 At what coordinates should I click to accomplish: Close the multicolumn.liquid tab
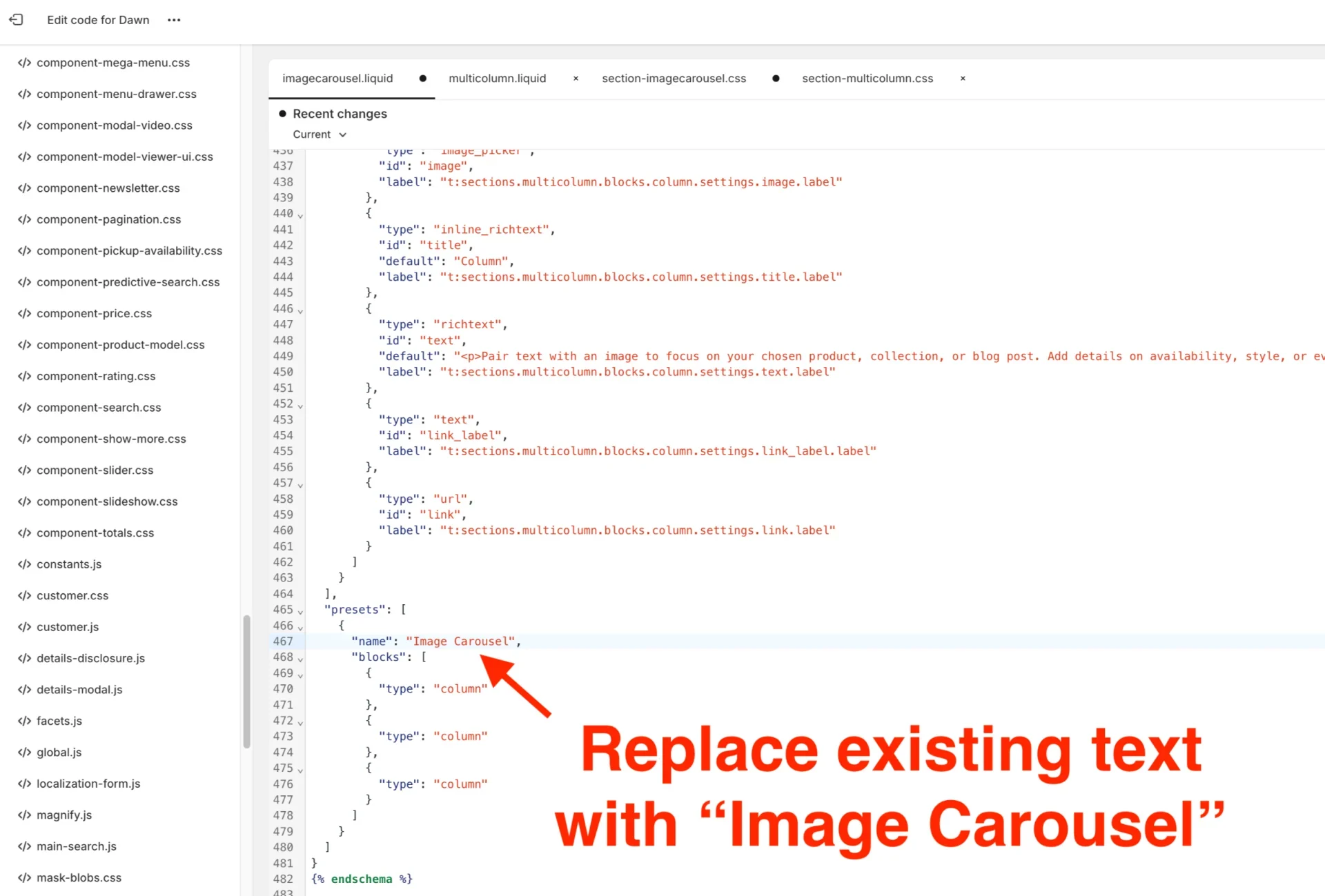click(x=576, y=79)
